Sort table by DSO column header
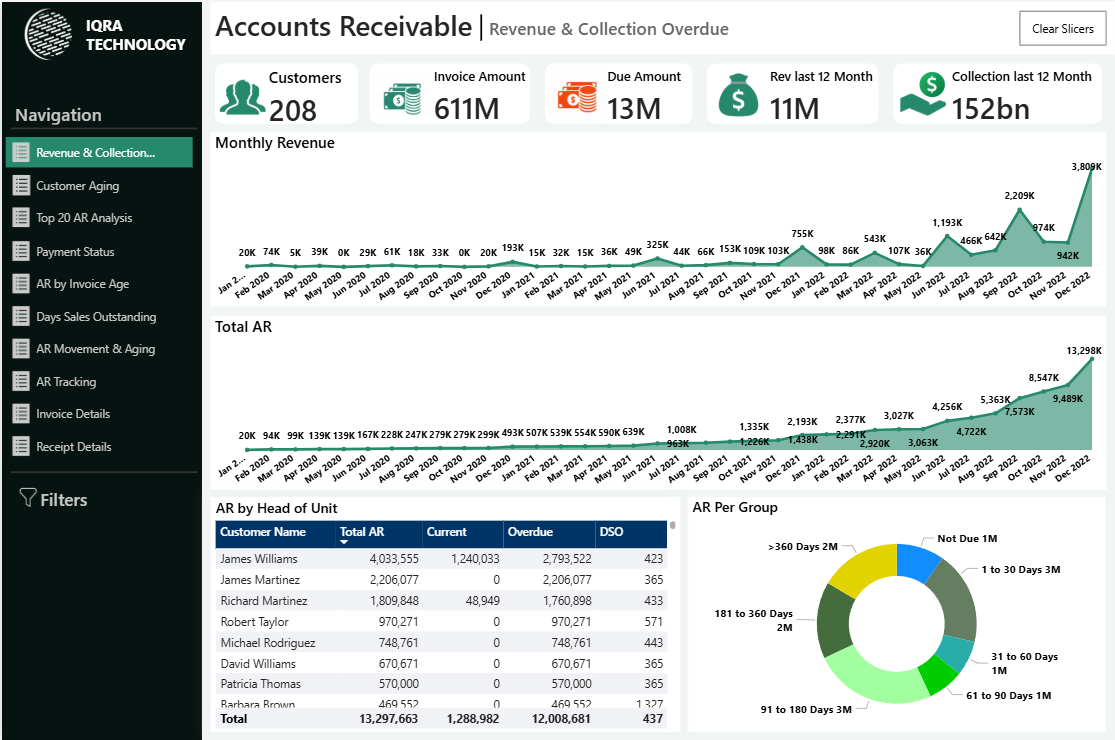Image resolution: width=1115 pixels, height=740 pixels. (611, 532)
